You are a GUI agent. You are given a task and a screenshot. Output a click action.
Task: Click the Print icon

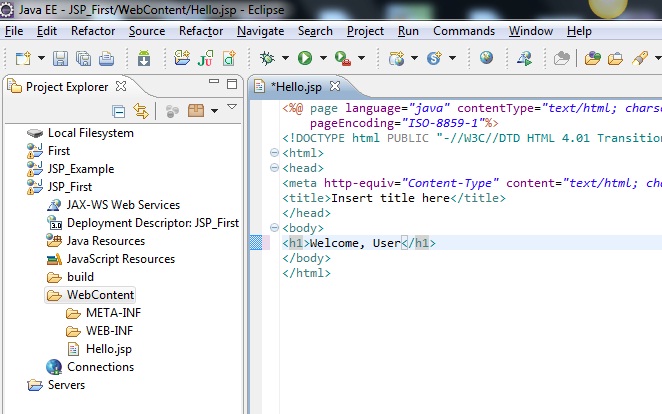(106, 58)
